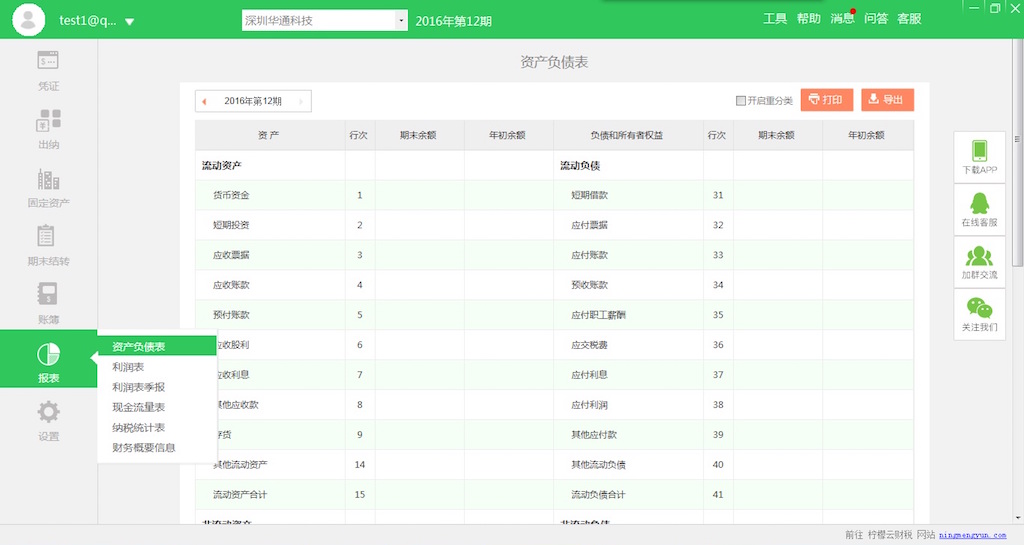Open 消息 messages with red notification dot

(842, 18)
